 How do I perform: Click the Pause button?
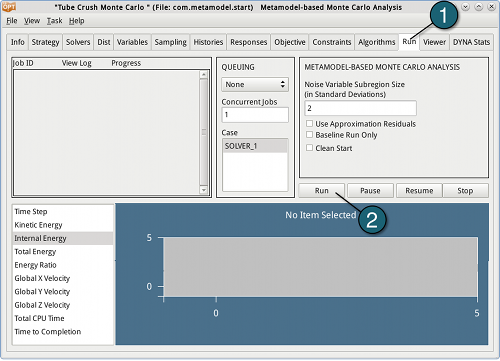pyautogui.click(x=370, y=191)
